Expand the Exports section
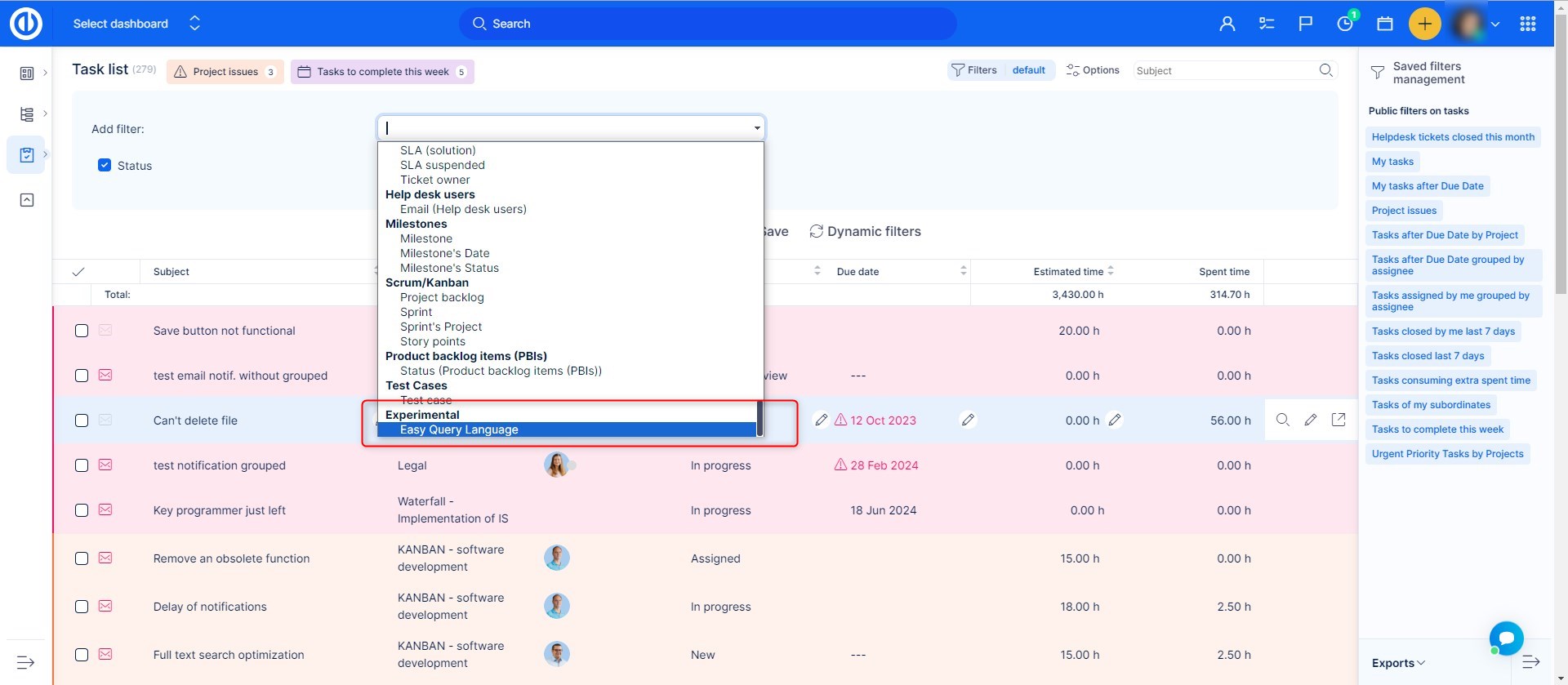The height and width of the screenshot is (685, 1568). pyautogui.click(x=1397, y=663)
